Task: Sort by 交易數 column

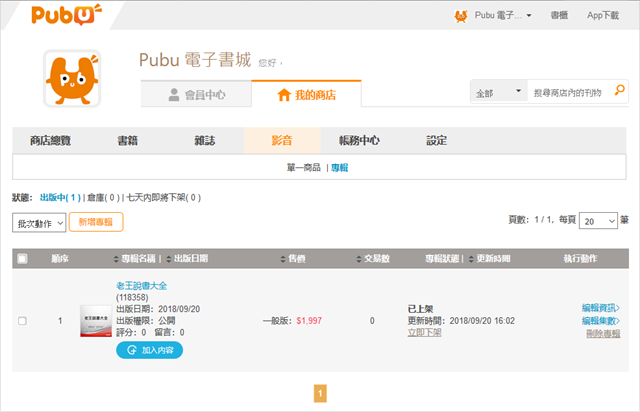Action: point(373,258)
